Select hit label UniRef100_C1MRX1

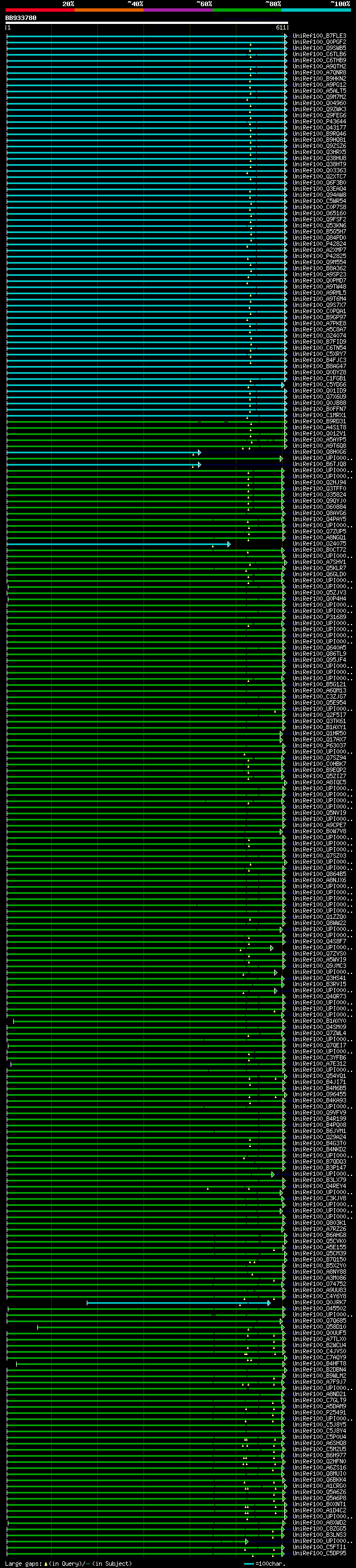319,415
